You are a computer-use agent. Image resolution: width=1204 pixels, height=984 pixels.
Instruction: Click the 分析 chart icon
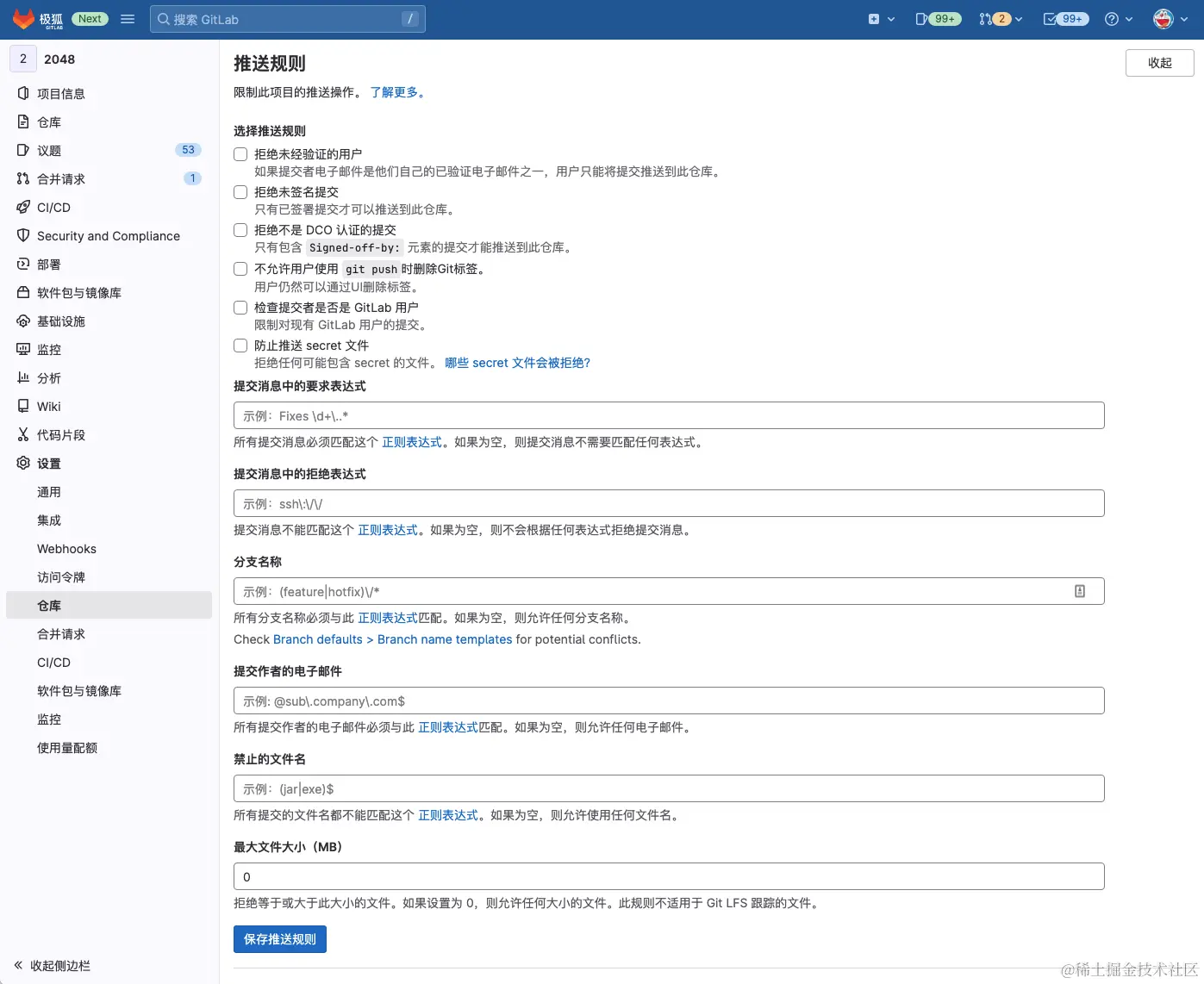point(23,377)
